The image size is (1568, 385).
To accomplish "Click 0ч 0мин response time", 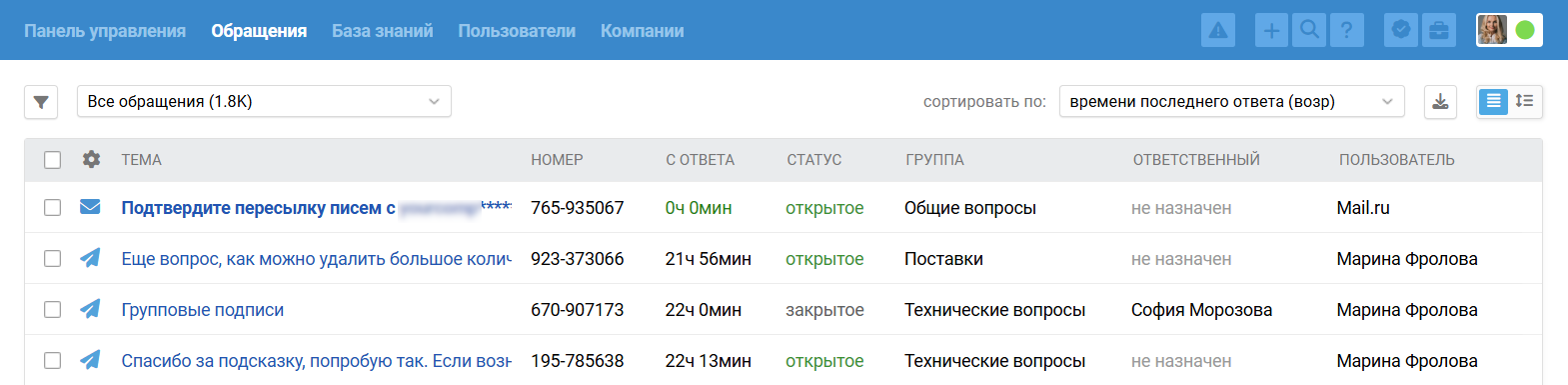I will (699, 208).
